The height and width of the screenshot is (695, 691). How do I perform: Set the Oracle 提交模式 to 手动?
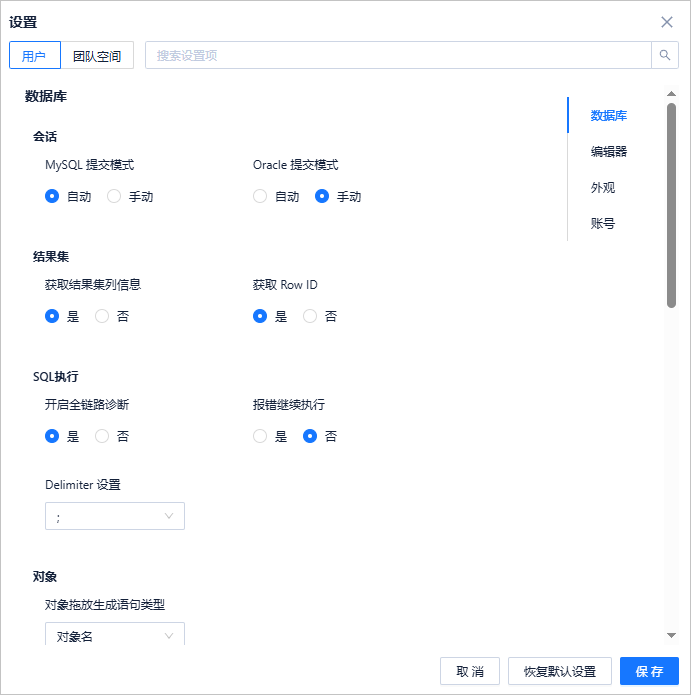pyautogui.click(x=322, y=196)
